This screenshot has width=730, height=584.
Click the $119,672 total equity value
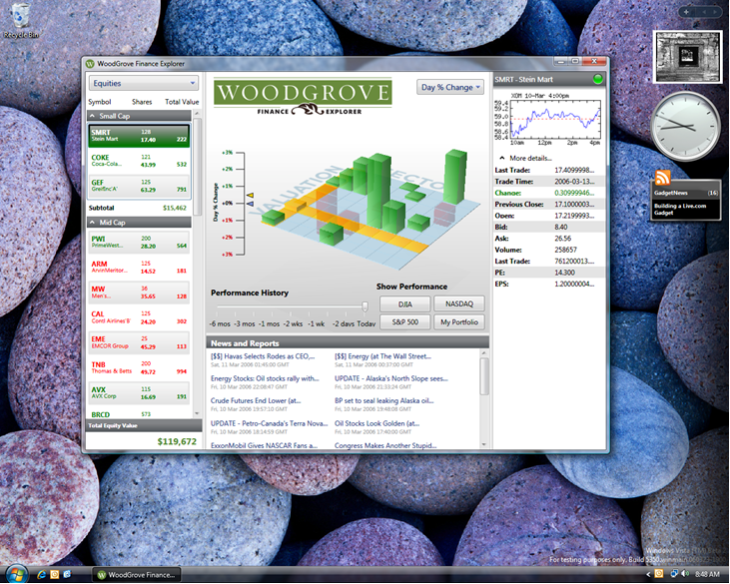(176, 441)
